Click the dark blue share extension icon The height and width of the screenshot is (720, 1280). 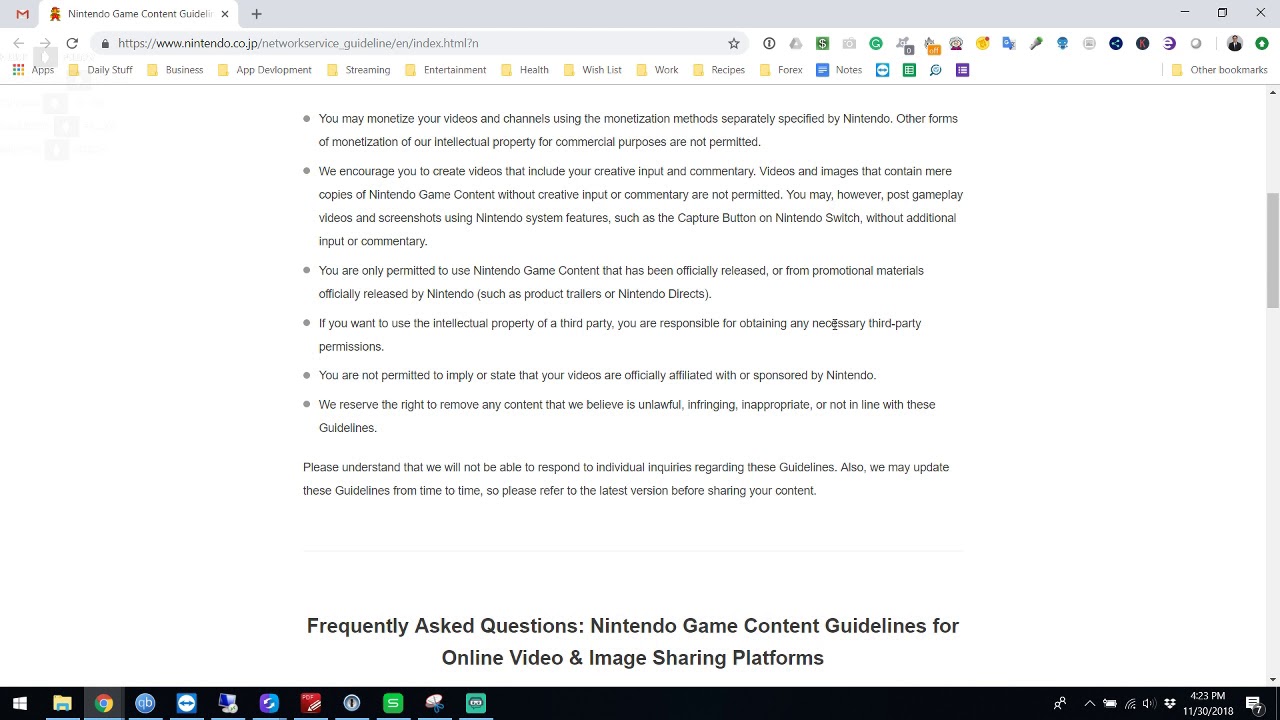point(1116,43)
